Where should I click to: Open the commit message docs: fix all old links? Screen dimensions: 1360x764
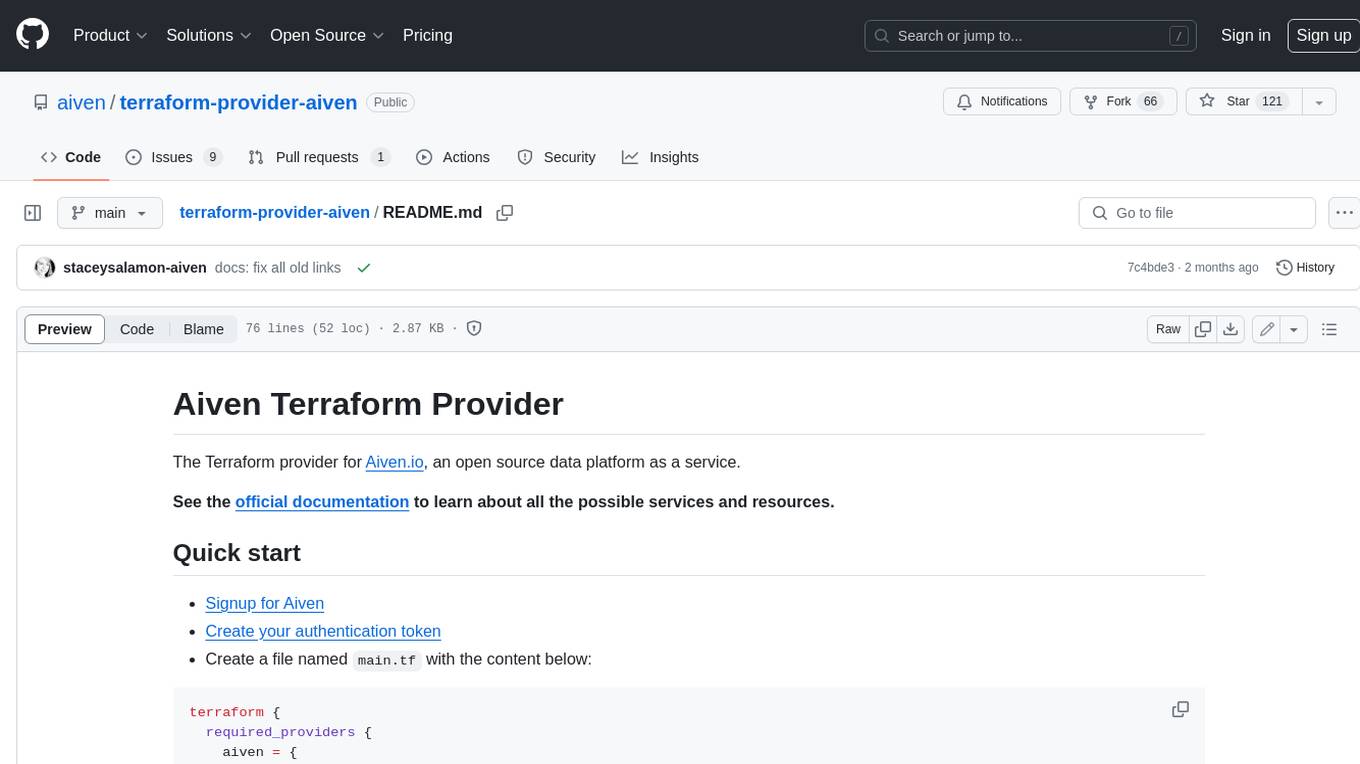(x=278, y=268)
